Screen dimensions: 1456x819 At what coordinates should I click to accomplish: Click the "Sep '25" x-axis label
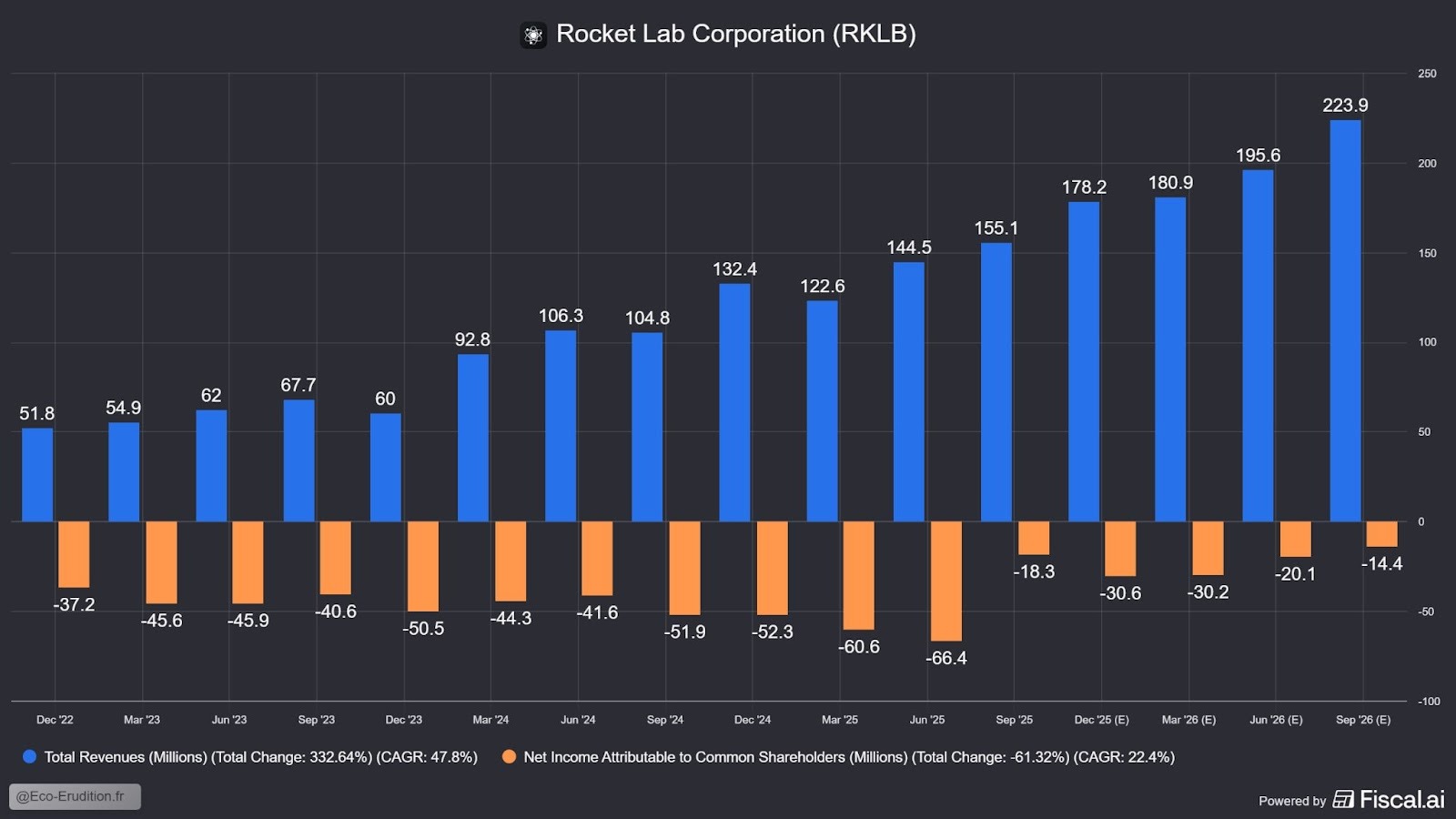(1015, 720)
